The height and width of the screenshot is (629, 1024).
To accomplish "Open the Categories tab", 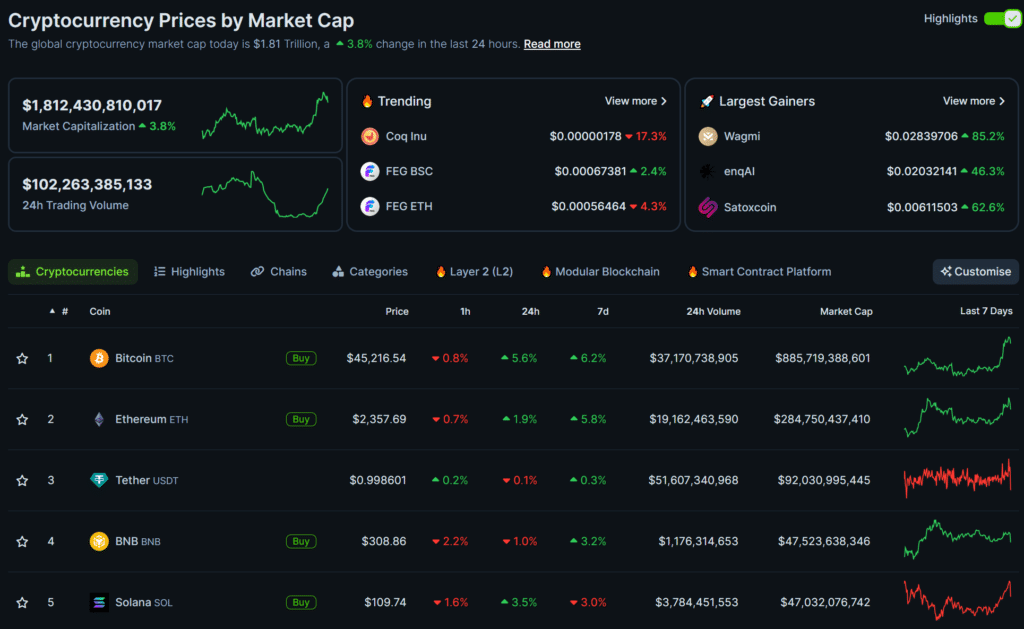I will [x=370, y=272].
